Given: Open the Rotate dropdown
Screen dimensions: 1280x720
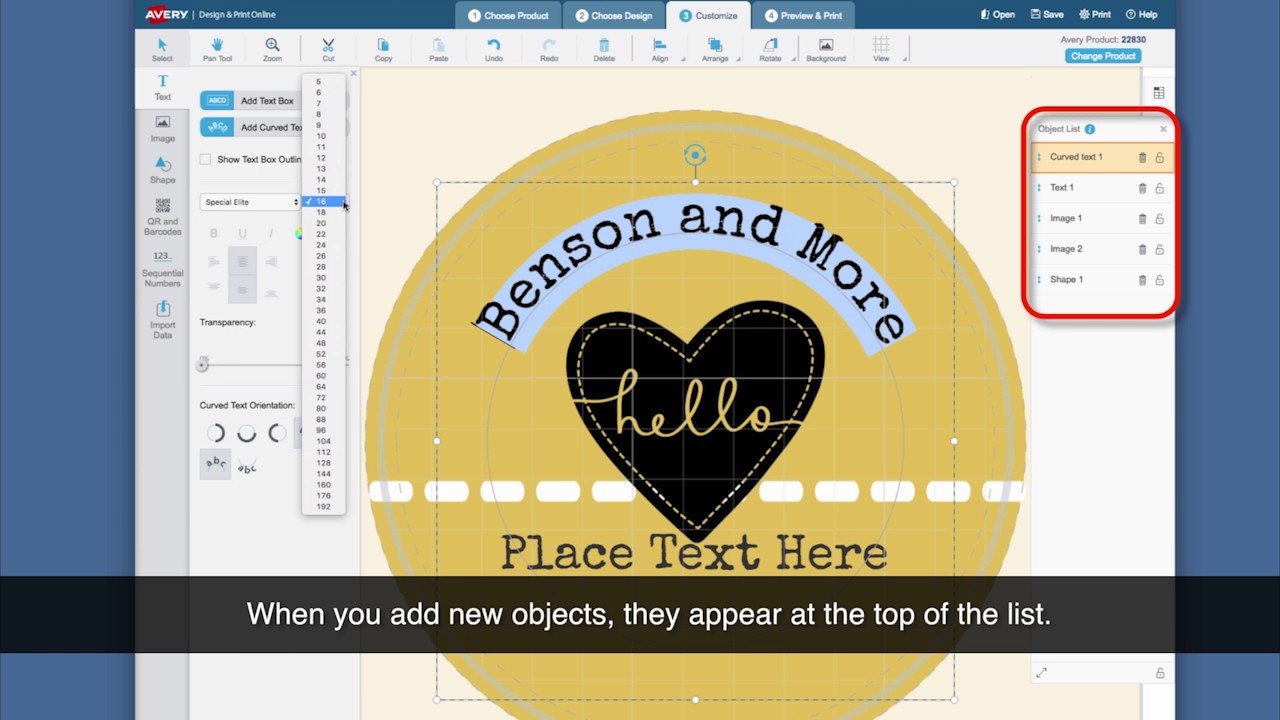Looking at the screenshot, I should tap(770, 49).
